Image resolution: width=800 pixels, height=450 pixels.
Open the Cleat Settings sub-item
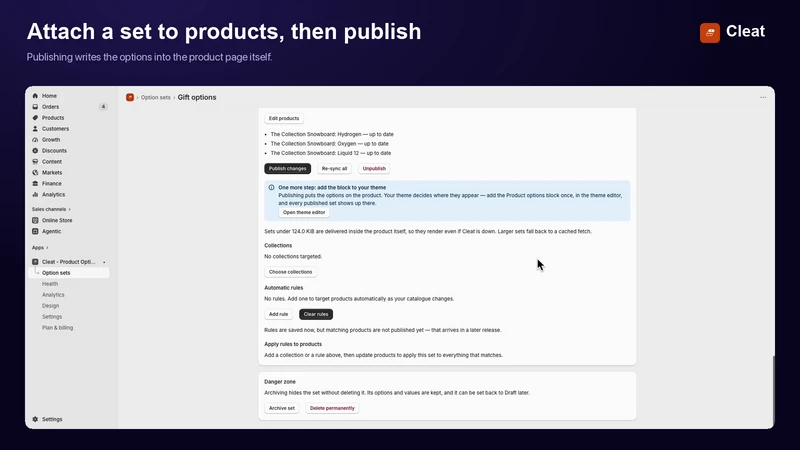52,317
